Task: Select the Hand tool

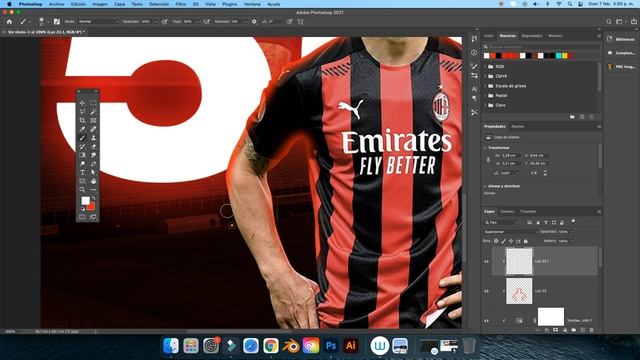Action: 93,181
